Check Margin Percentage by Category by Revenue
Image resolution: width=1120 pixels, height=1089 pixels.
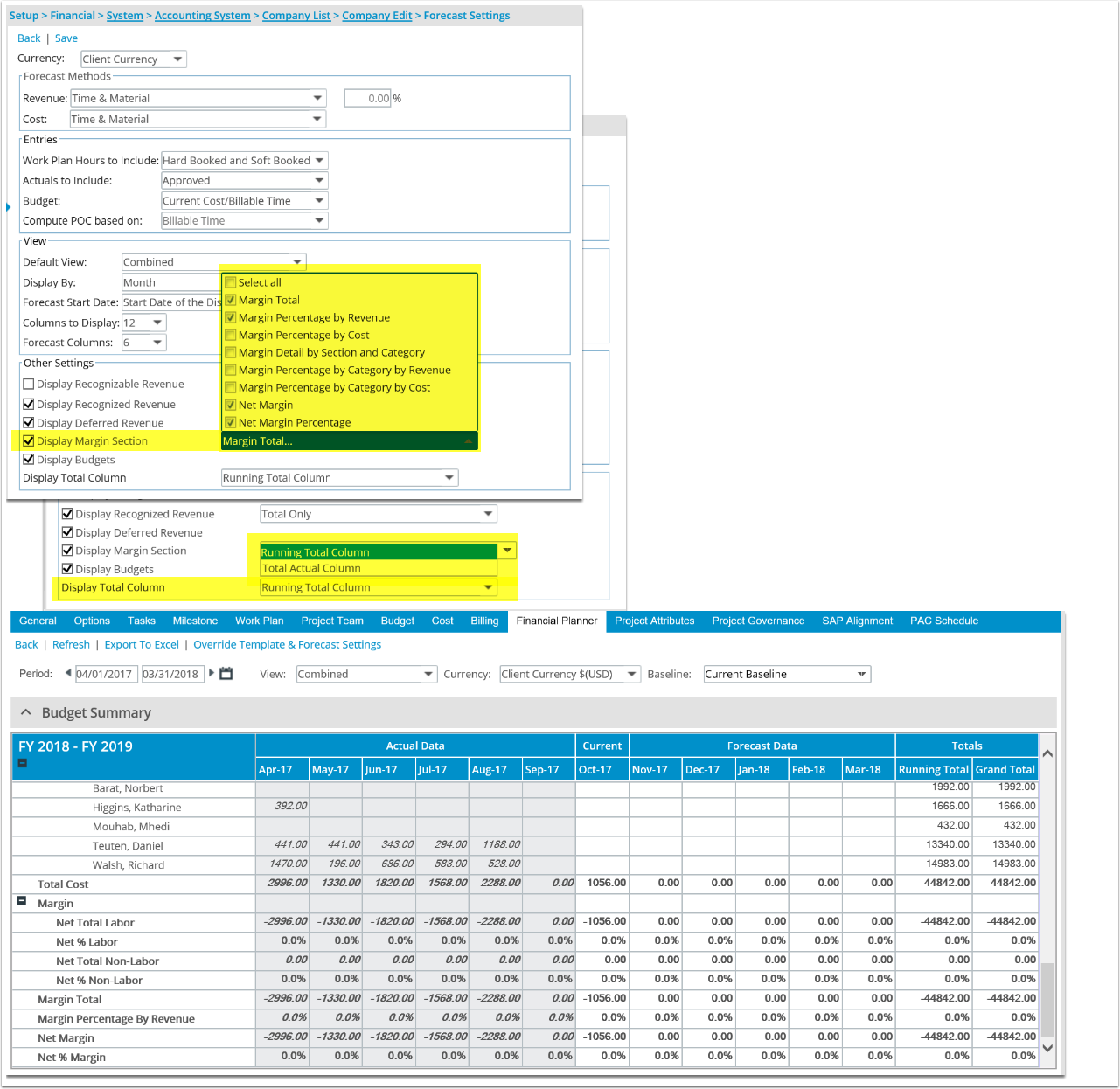tap(231, 370)
